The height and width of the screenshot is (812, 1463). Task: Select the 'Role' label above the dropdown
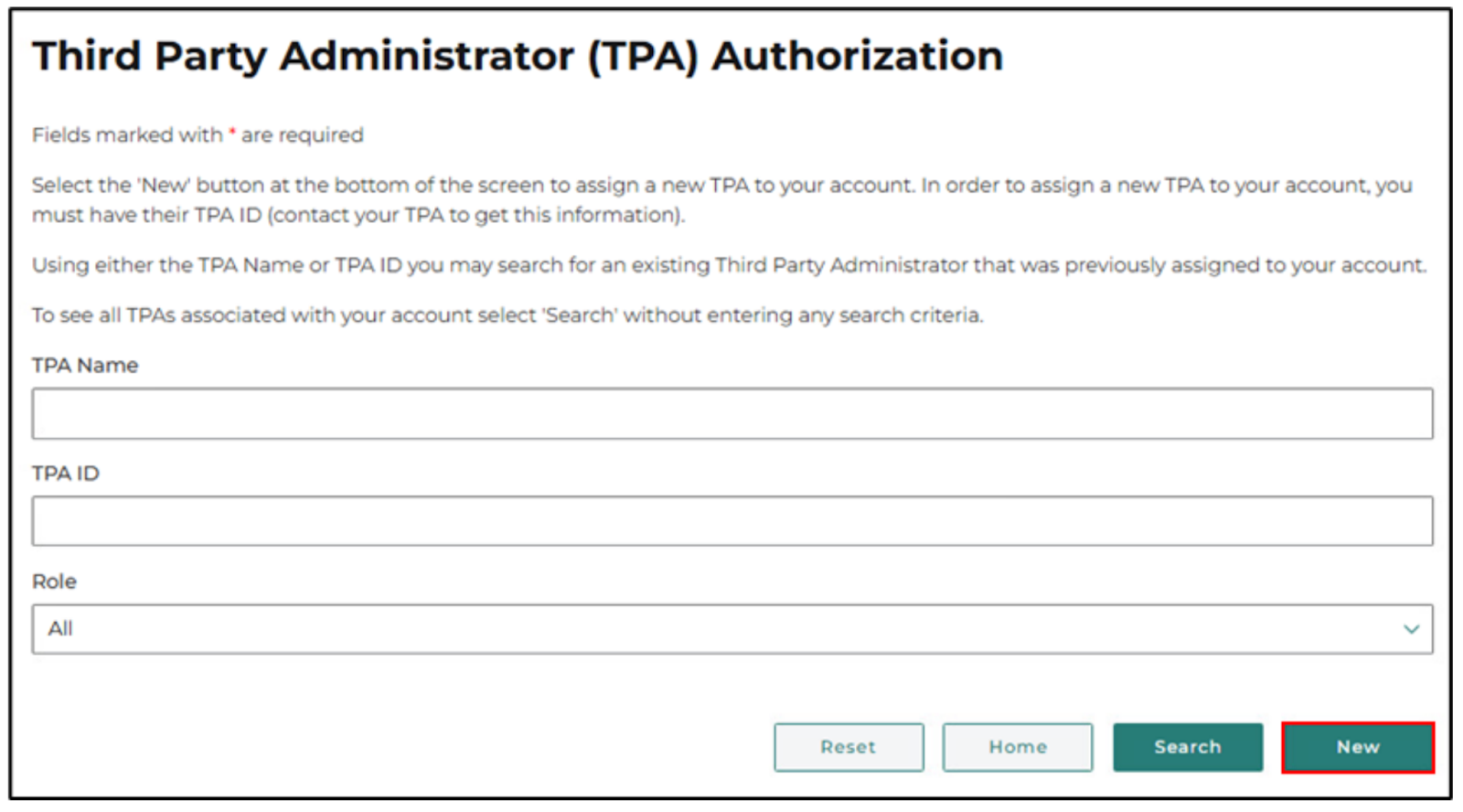[54, 581]
